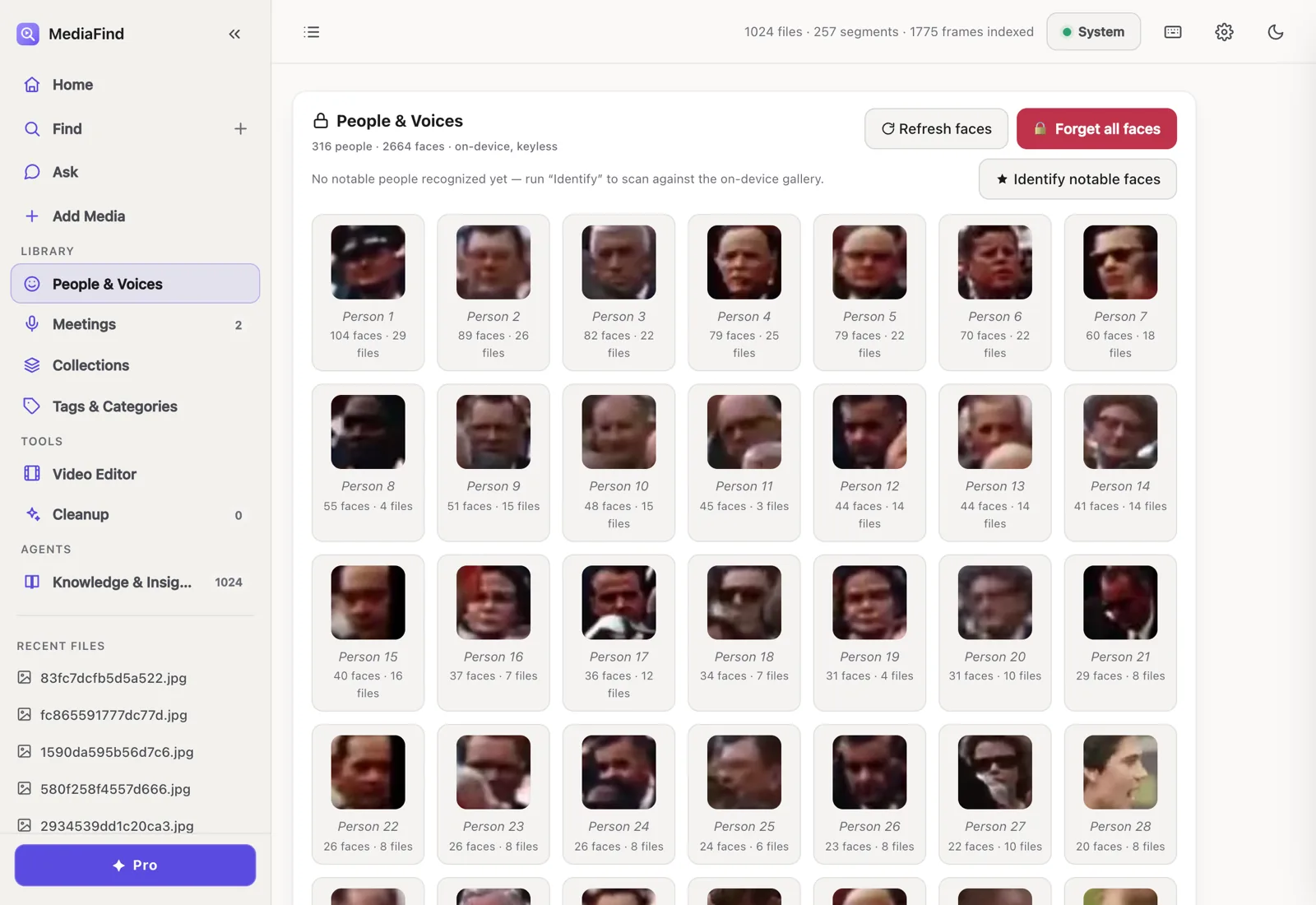Open Person 17 face card
1316x905 pixels.
pos(619,633)
